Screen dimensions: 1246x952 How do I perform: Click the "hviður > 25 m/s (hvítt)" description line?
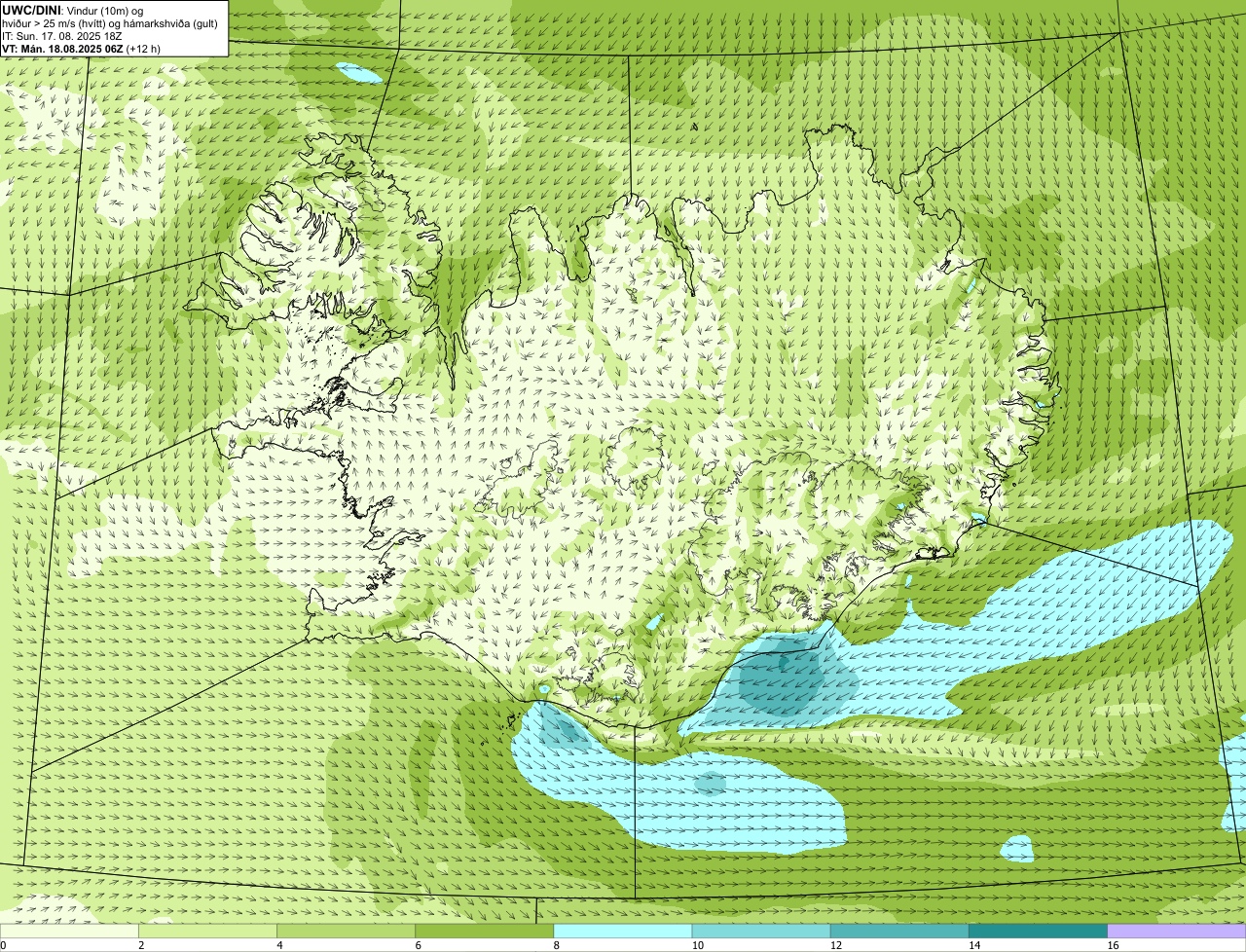coord(110,22)
